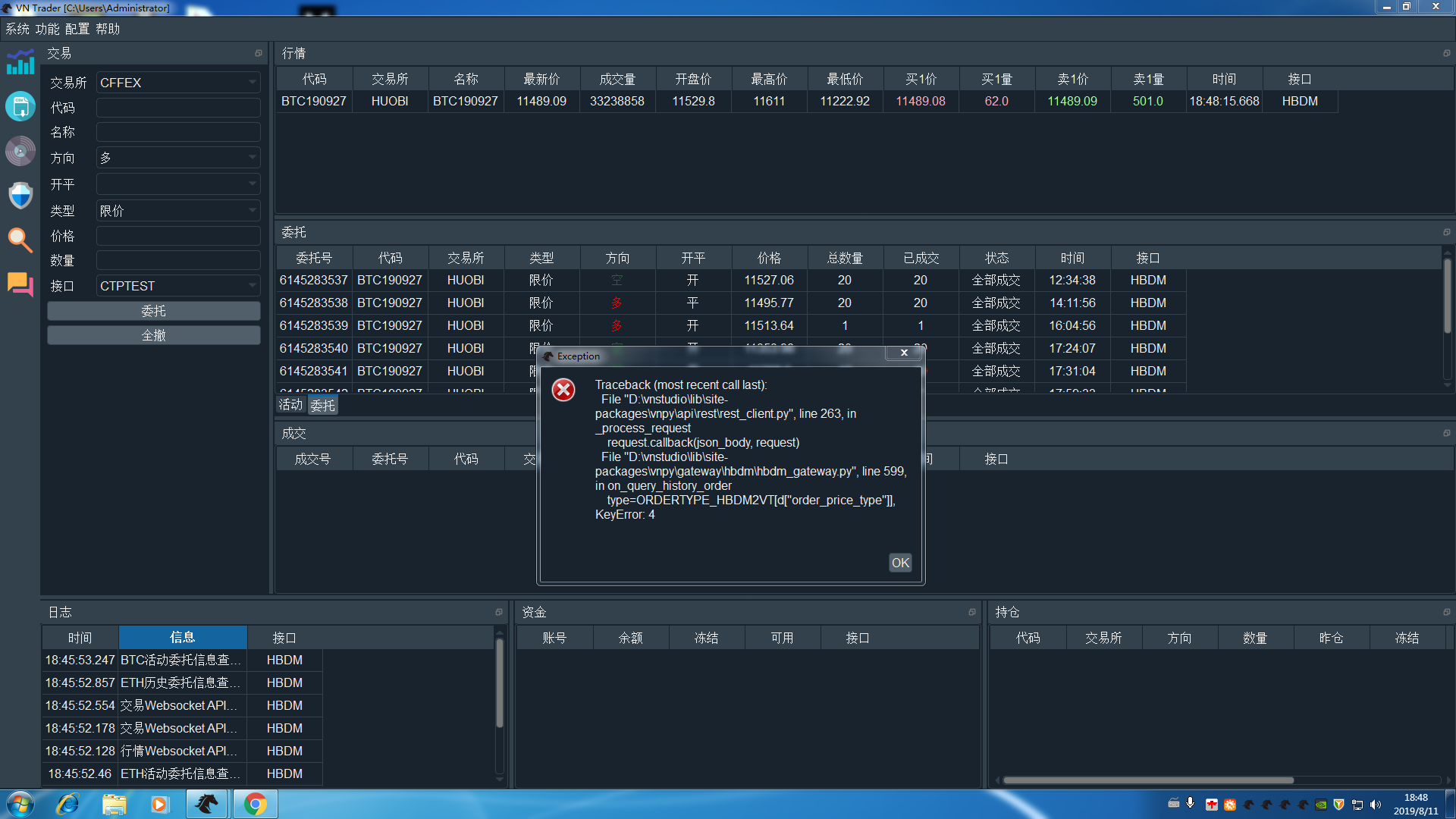
Task: Open the NVIDIA icon in the system tray
Action: pos(1321,805)
